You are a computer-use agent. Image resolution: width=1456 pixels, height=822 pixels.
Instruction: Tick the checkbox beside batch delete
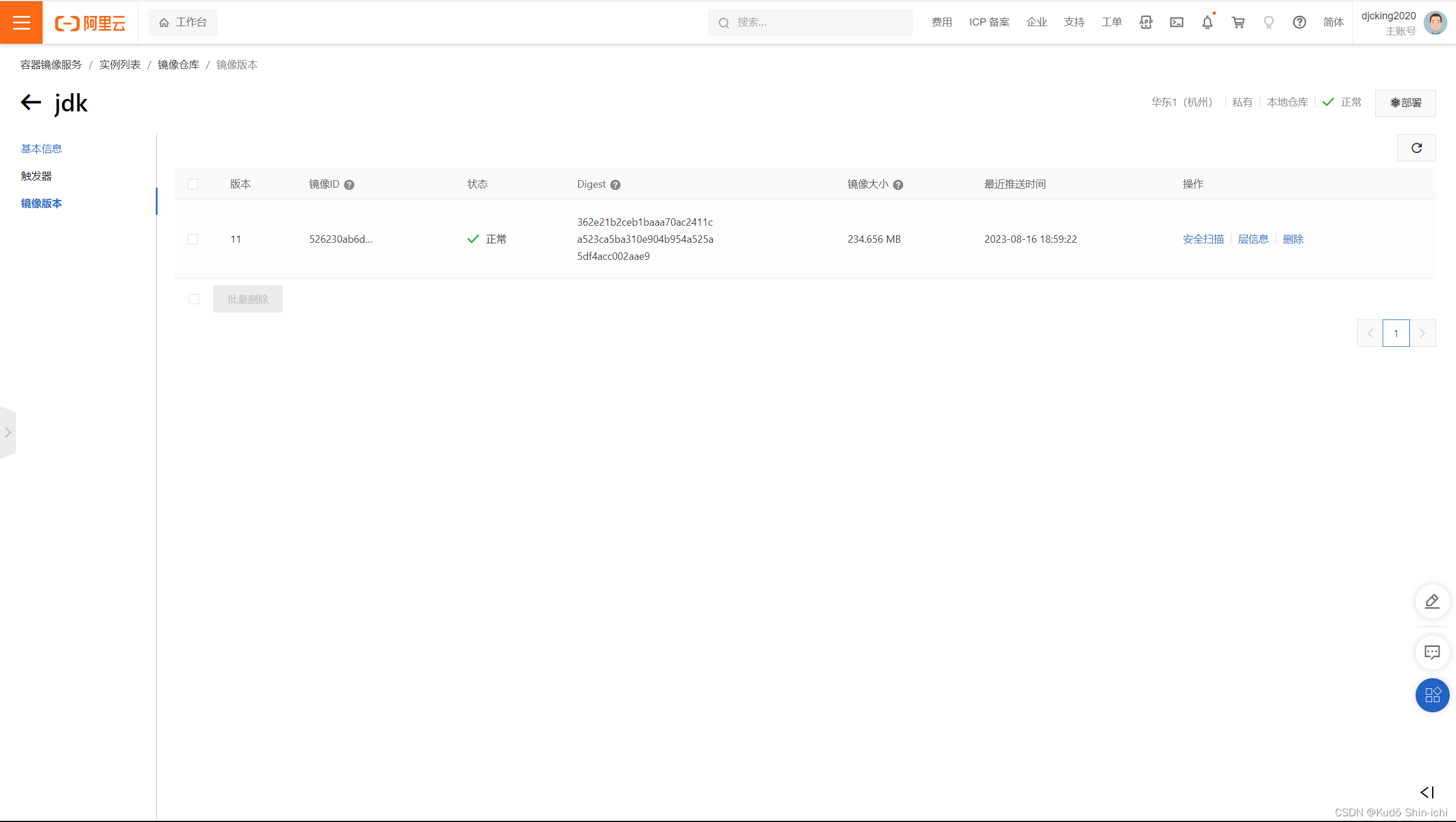coord(194,299)
